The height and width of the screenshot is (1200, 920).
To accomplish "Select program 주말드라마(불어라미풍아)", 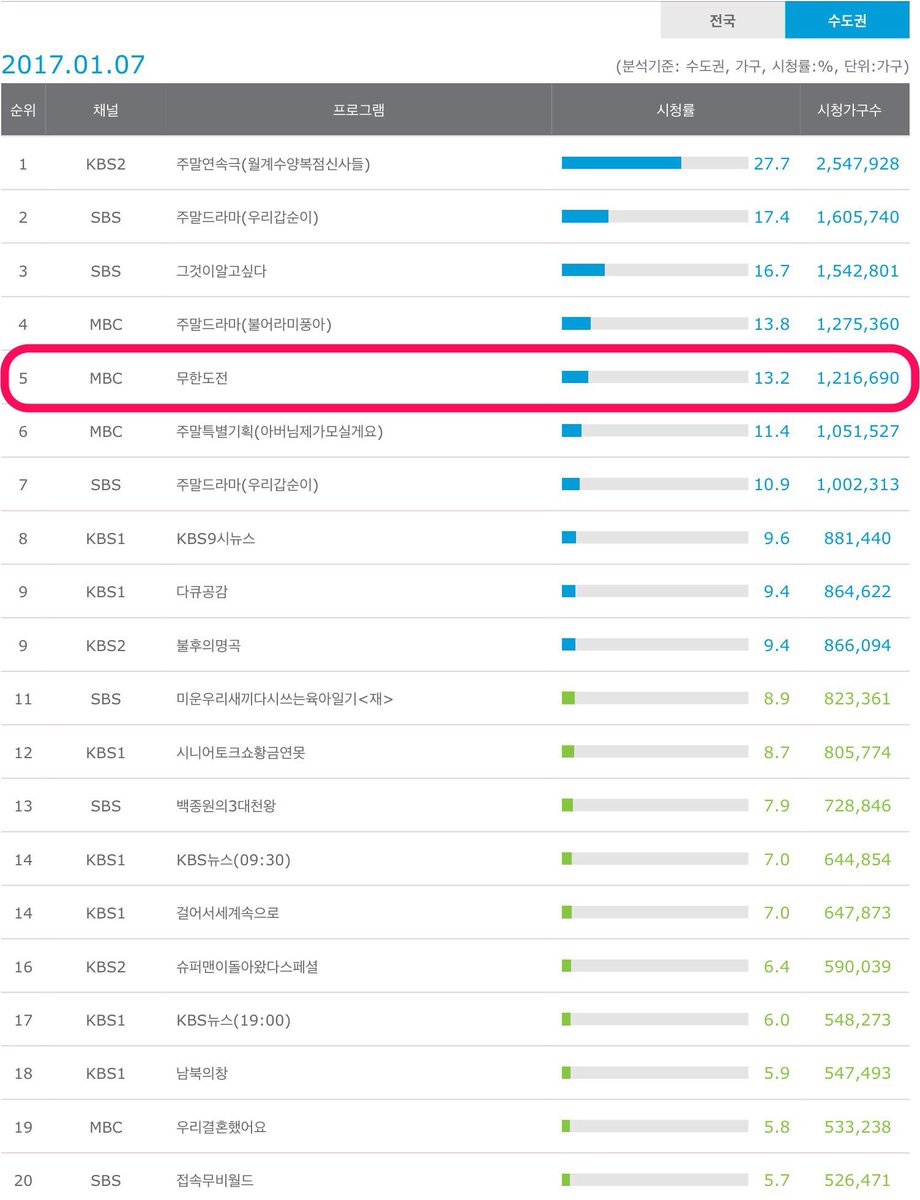I will coord(253,324).
